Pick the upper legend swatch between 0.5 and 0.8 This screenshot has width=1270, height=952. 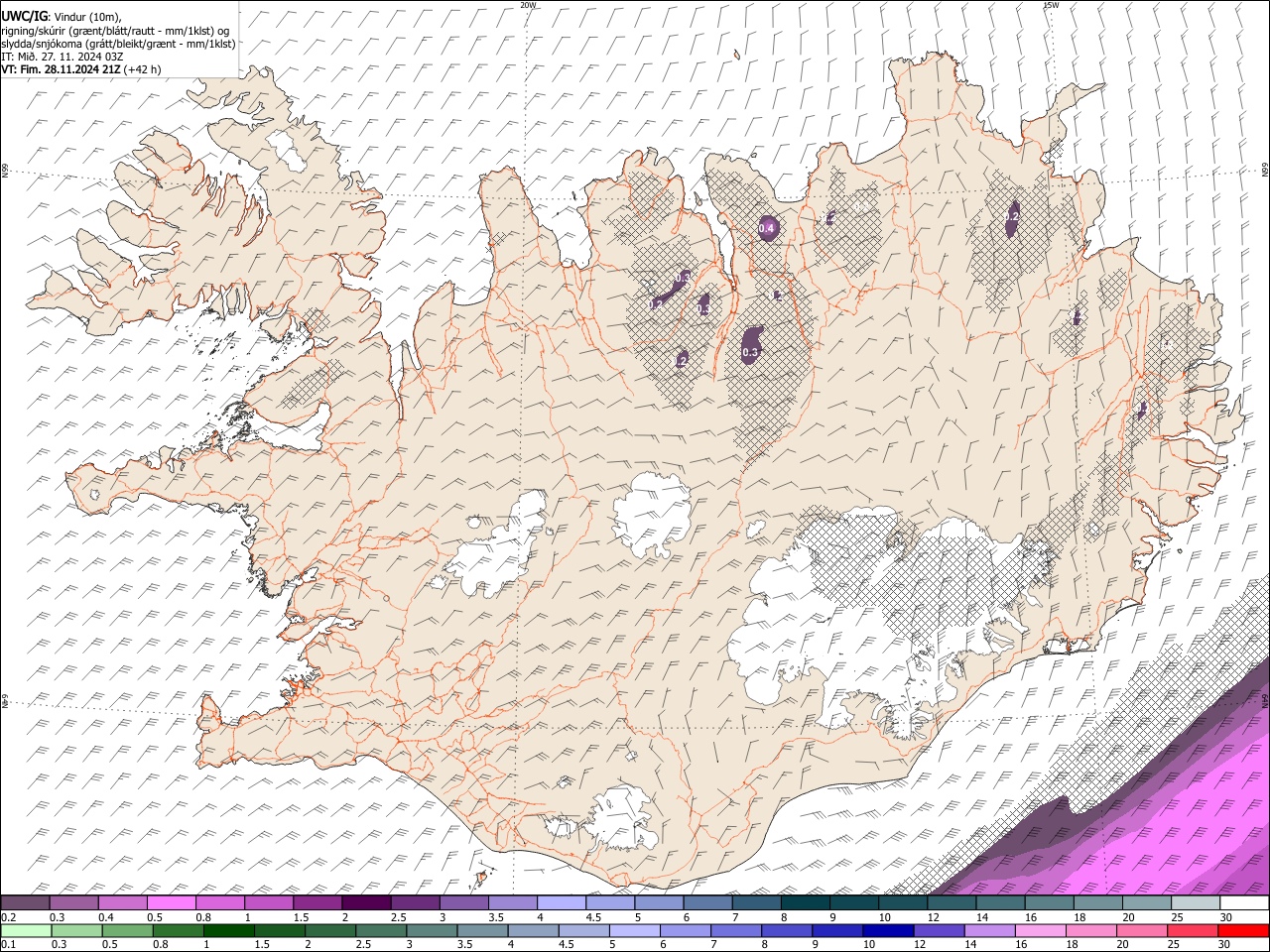click(x=171, y=903)
